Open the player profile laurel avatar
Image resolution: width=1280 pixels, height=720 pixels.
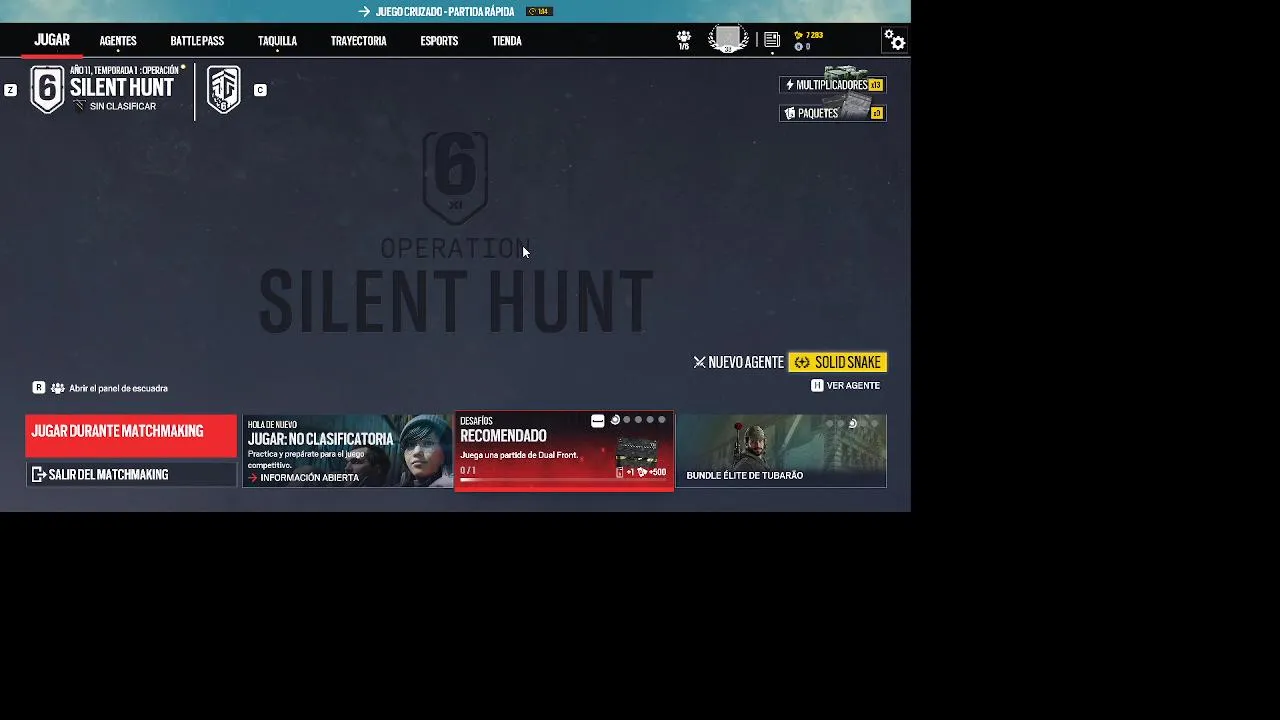coord(728,39)
